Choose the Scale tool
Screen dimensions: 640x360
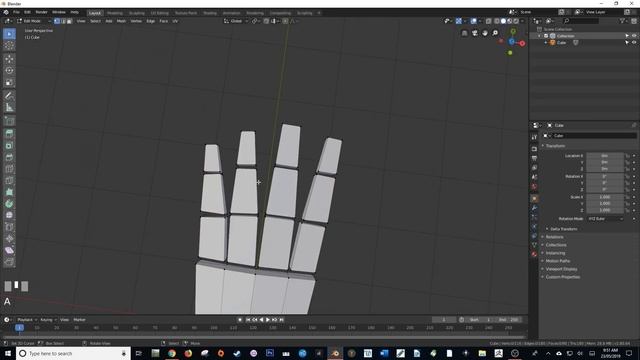(9, 82)
